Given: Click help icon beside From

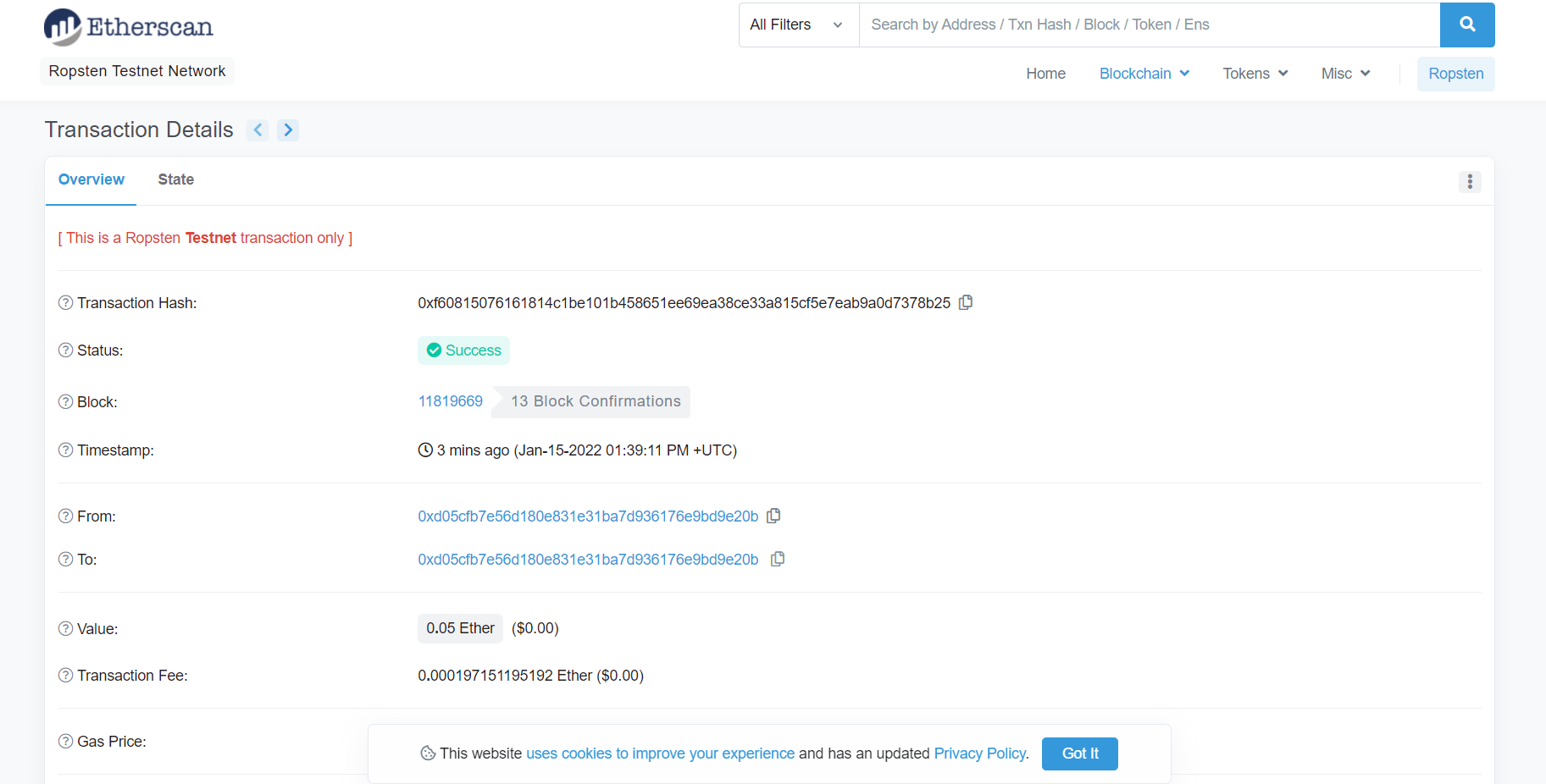Looking at the screenshot, I should tap(65, 516).
